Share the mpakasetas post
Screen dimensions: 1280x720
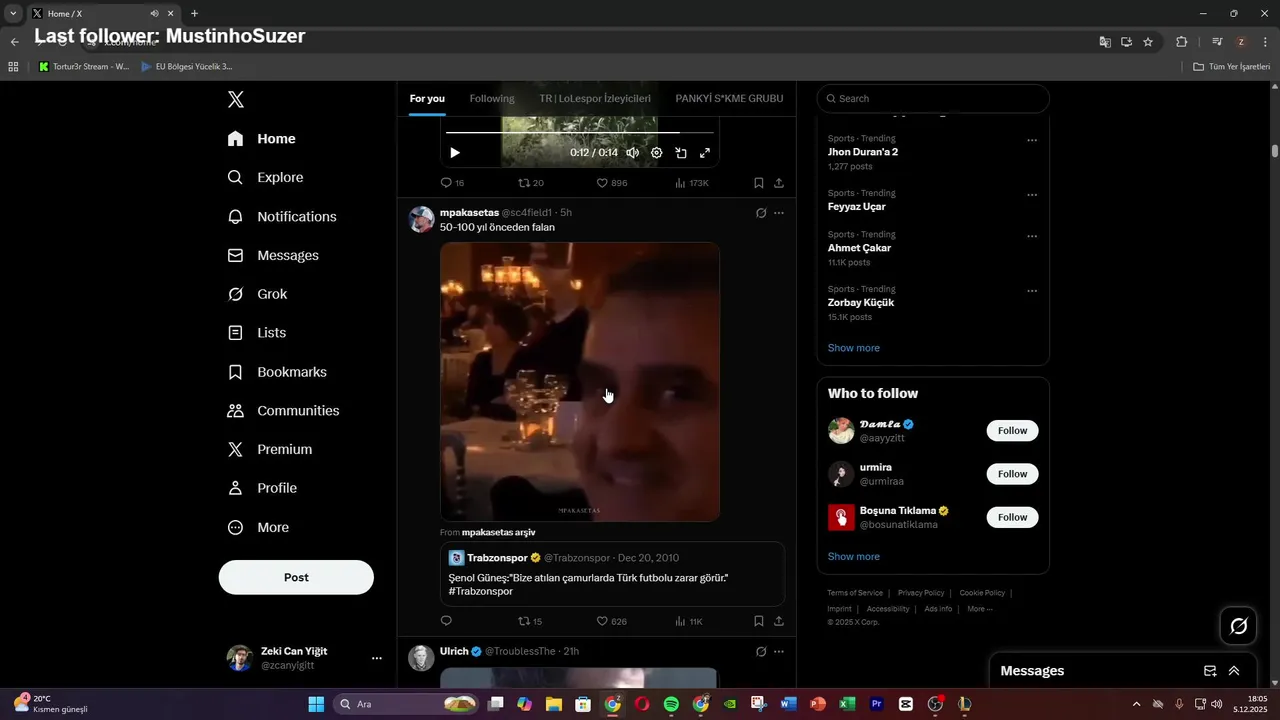tap(779, 621)
